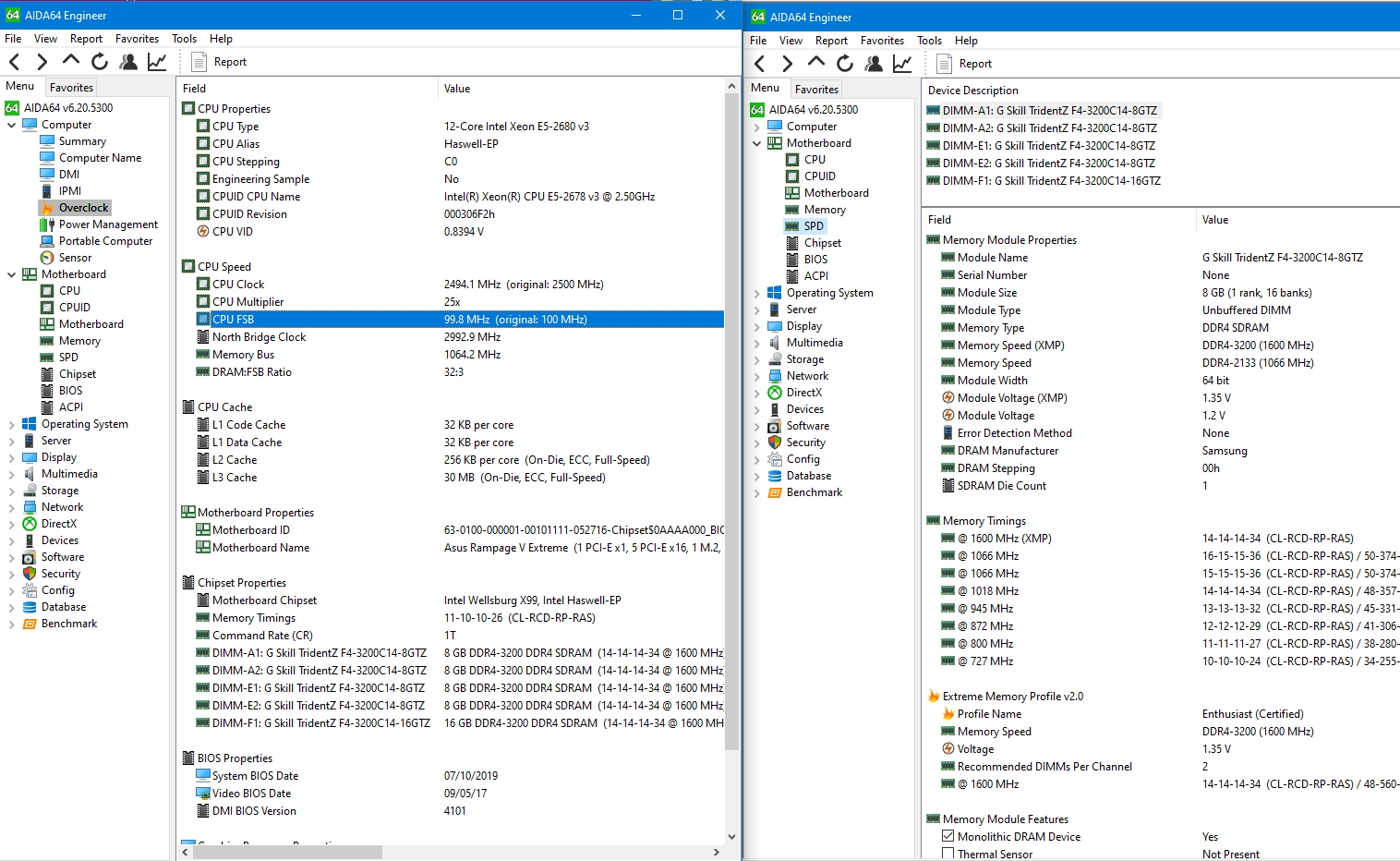Switch to the Favorites tab in the SPD window
The height and width of the screenshot is (861, 1400).
(816, 90)
